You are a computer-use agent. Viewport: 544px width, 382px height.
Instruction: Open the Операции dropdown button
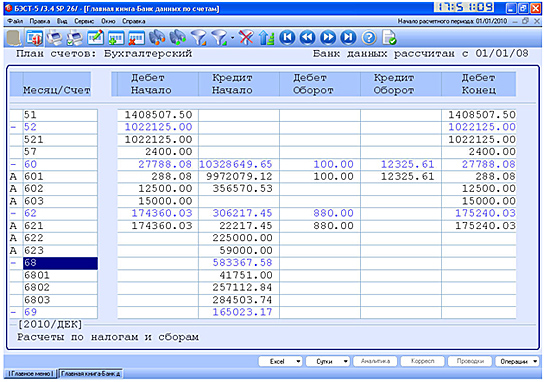[517, 362]
